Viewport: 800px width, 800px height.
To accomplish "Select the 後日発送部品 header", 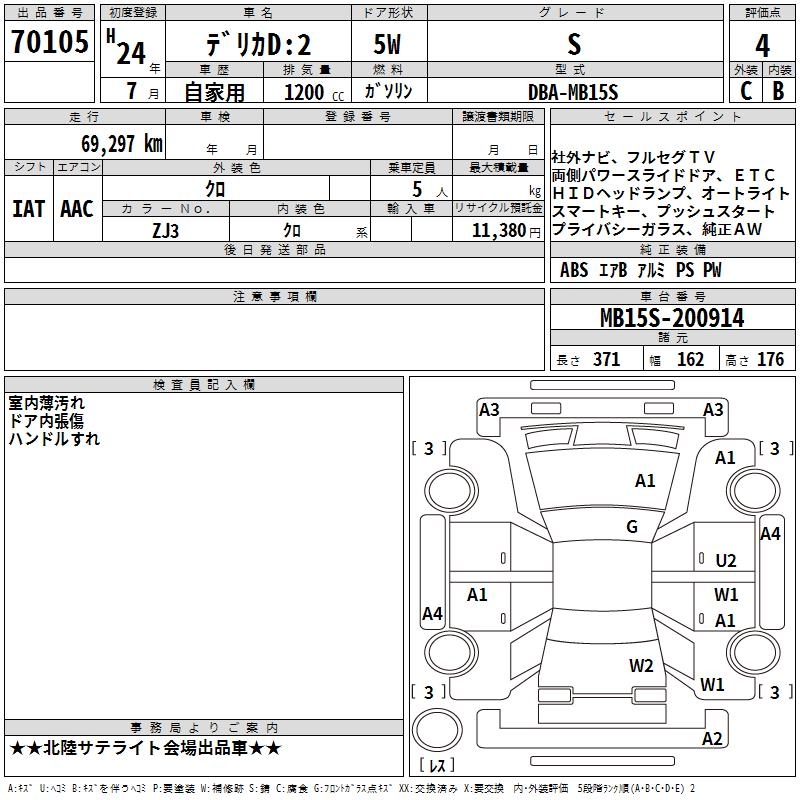I will point(274,249).
